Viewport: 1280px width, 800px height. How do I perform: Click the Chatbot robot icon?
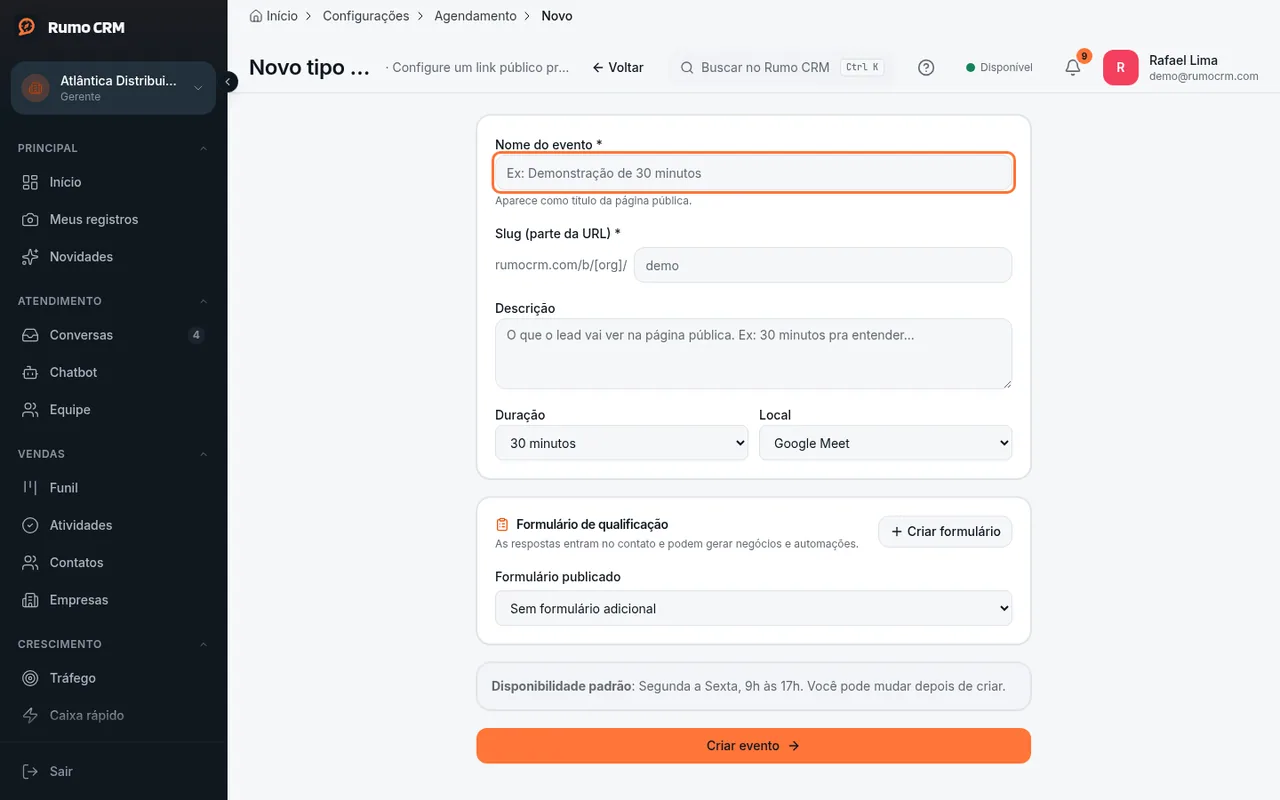point(31,372)
